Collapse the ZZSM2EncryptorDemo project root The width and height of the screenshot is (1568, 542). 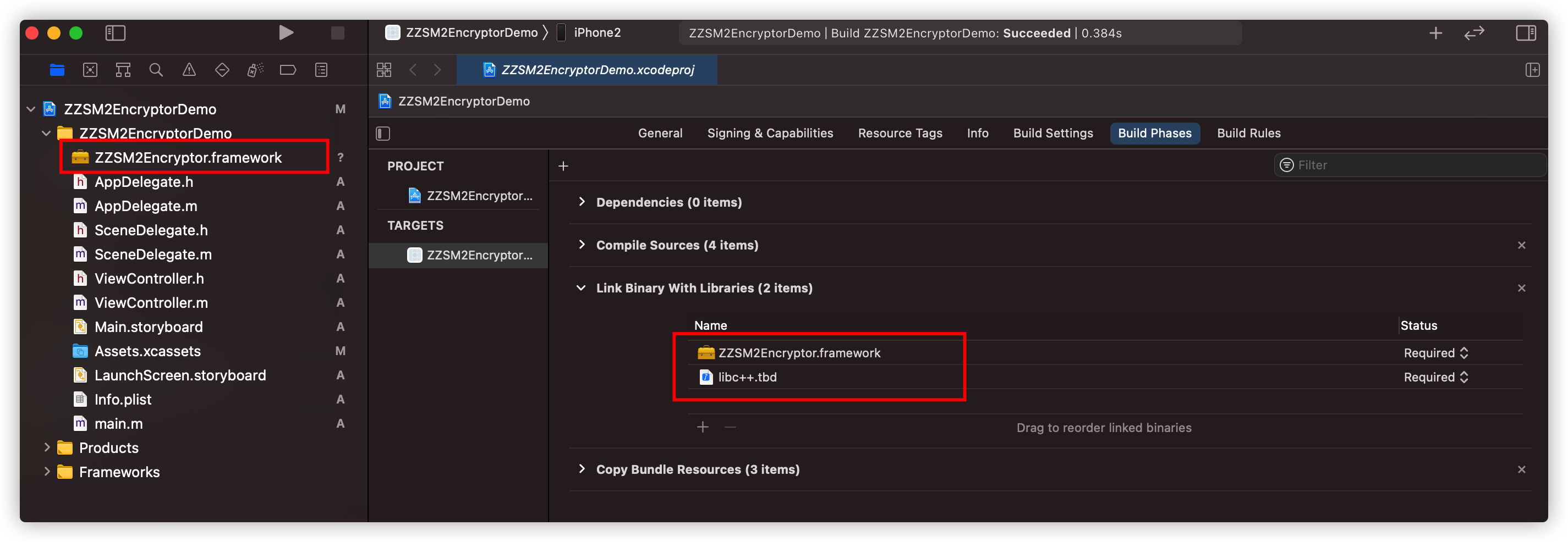31,109
